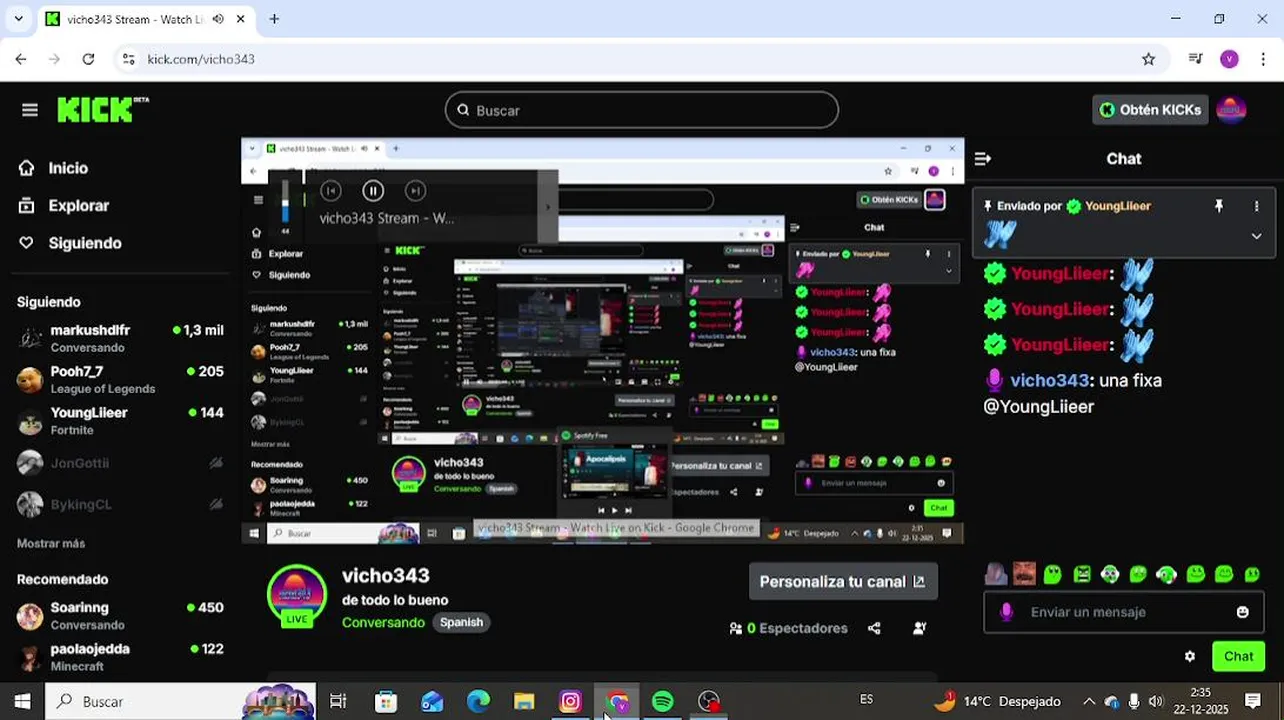Open the Conversando category link
The image size is (1284, 720).
(383, 622)
